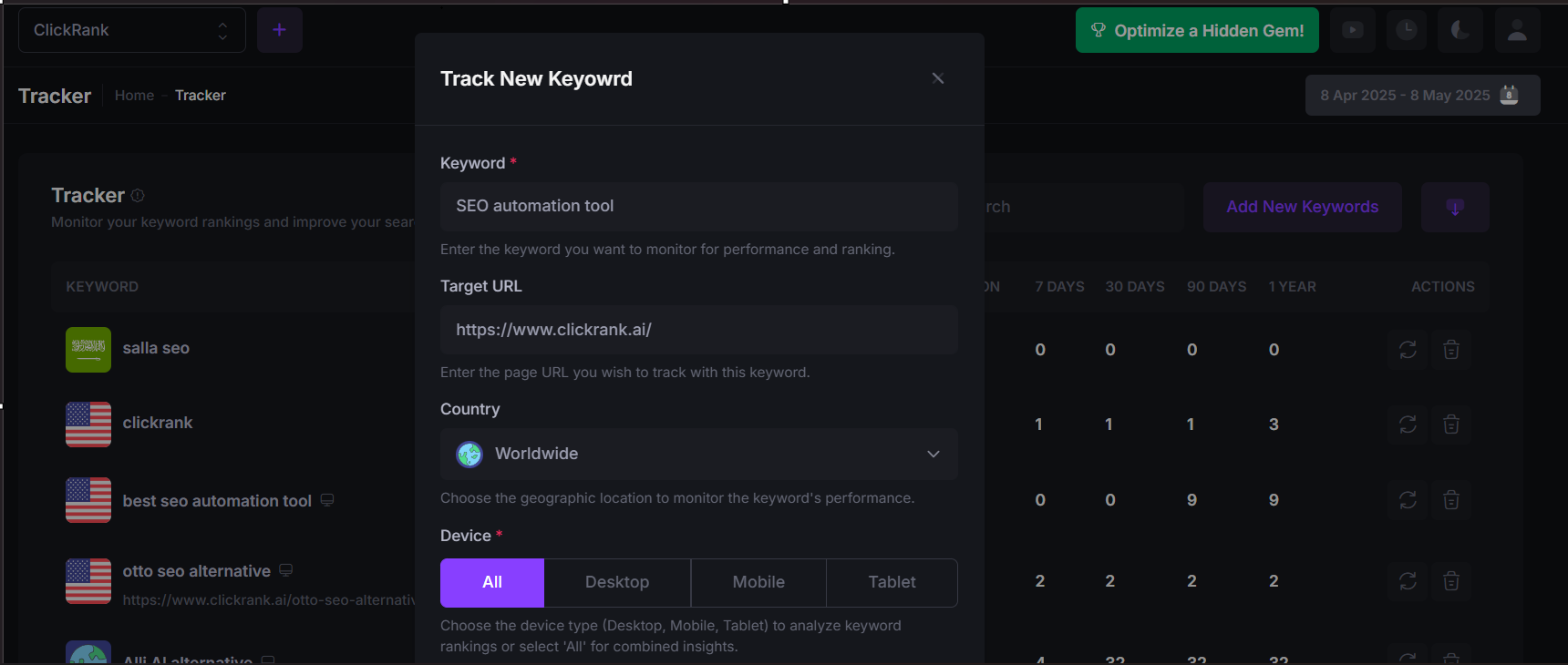Toggle dark mode moon icon

click(1460, 30)
